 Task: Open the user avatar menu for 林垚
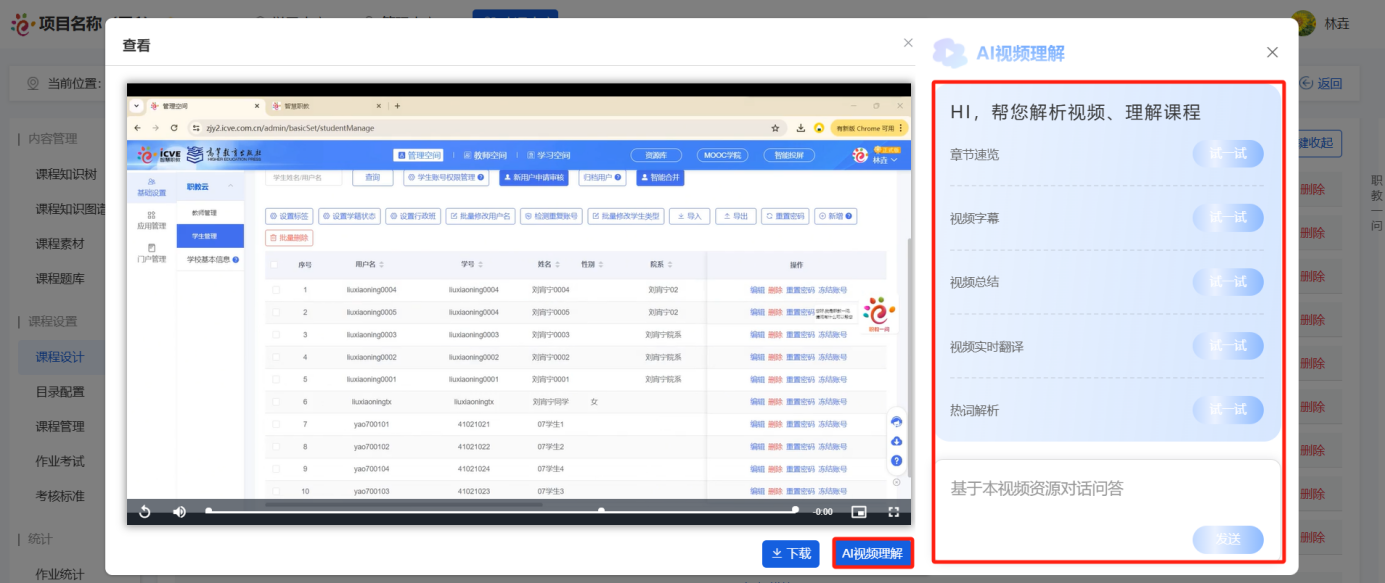[x=1303, y=23]
